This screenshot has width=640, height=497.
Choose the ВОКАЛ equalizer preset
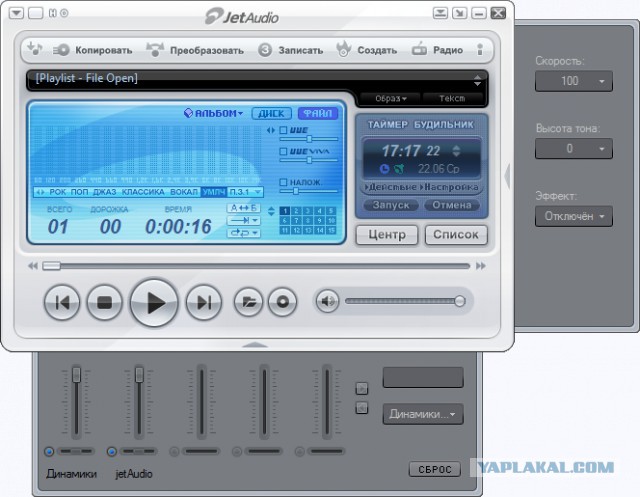(x=184, y=192)
